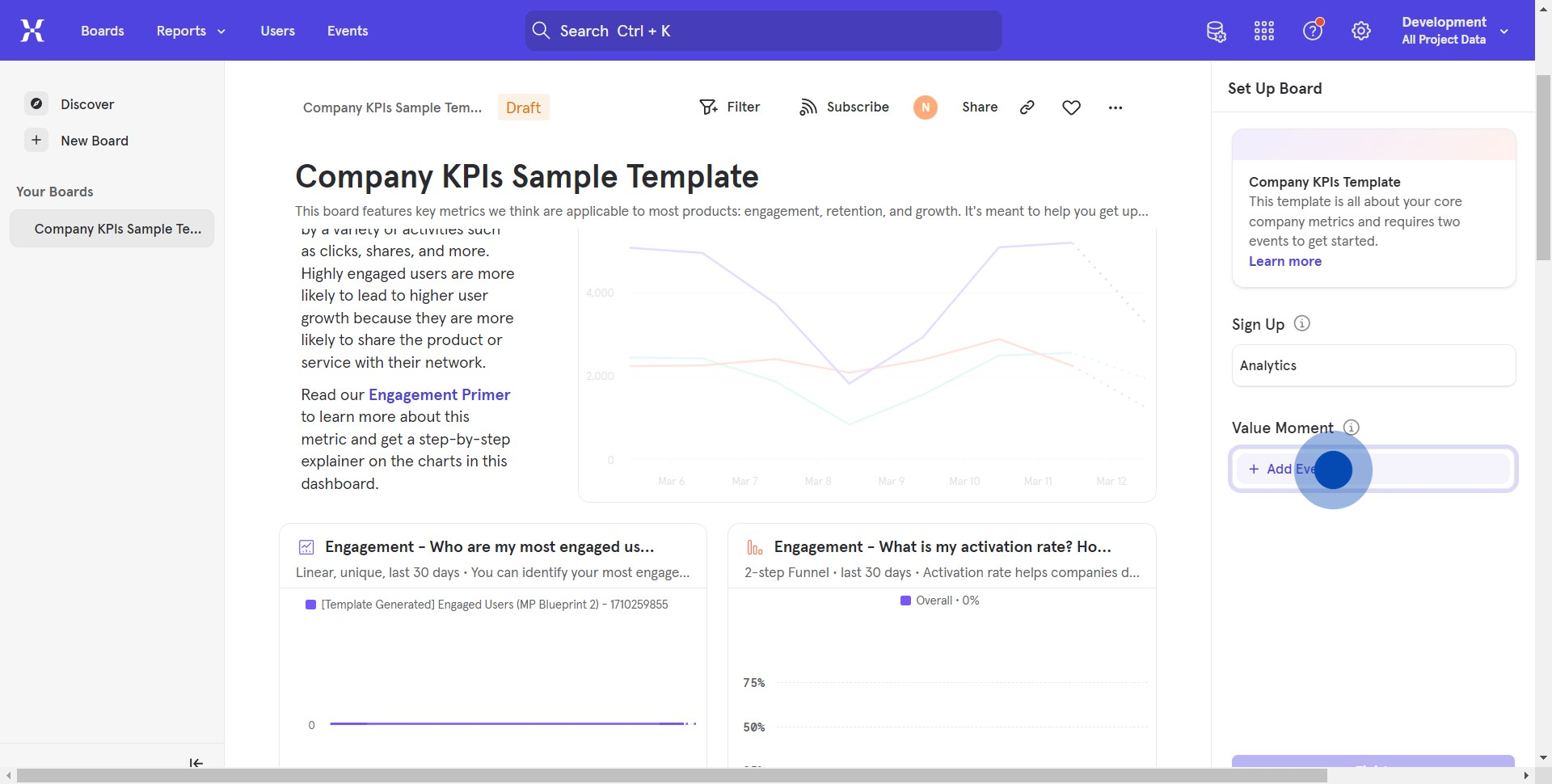Click the Value Moment info icon
Viewport: 1552px width, 784px height.
1351,428
